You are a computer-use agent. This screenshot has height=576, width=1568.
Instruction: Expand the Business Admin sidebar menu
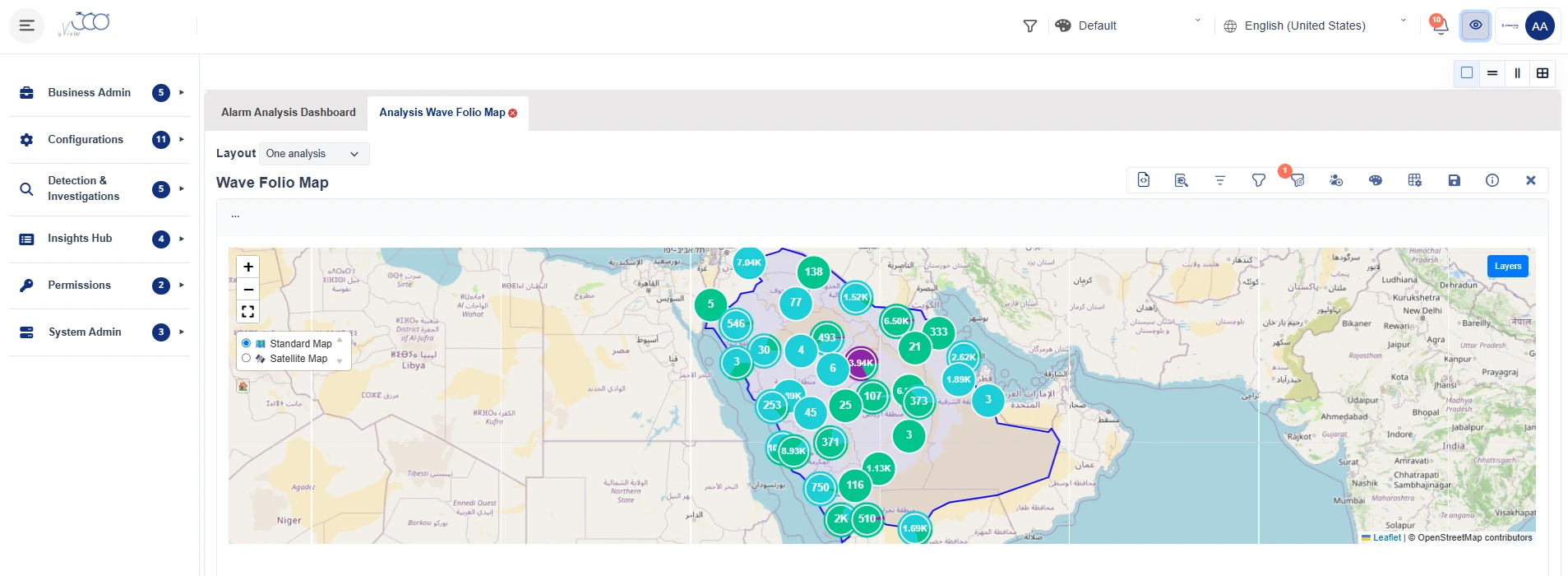99,93
